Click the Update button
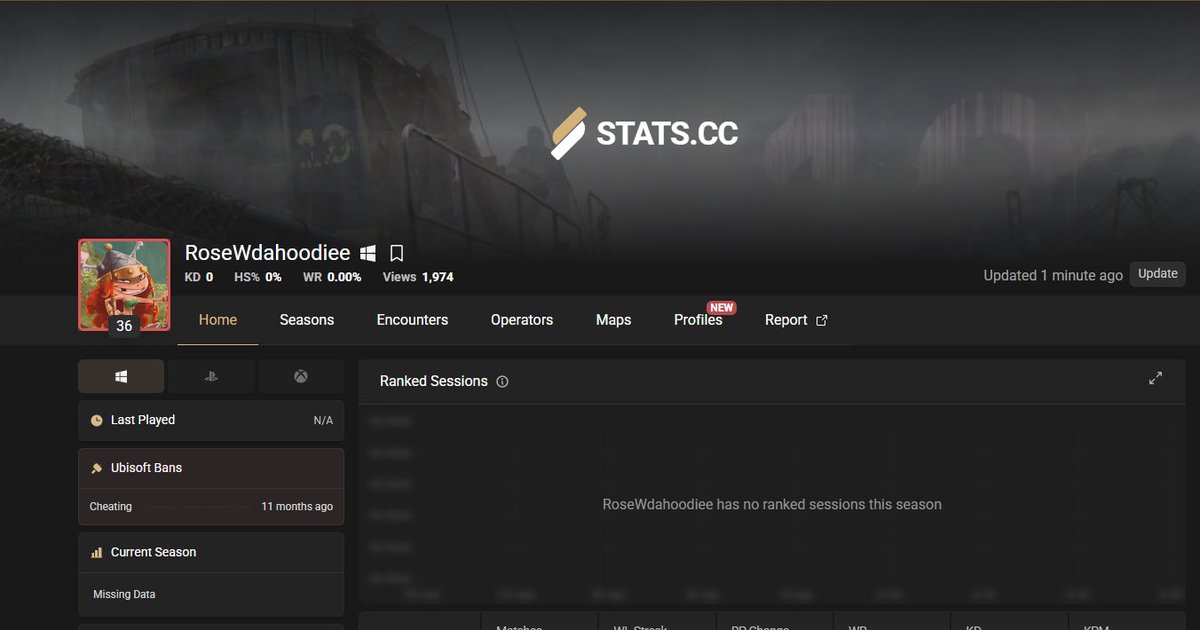 pos(1158,274)
